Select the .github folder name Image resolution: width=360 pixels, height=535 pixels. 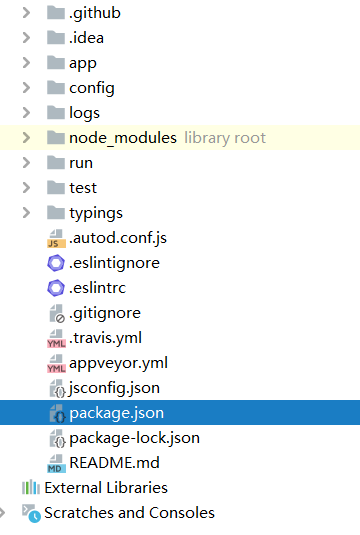point(95,13)
